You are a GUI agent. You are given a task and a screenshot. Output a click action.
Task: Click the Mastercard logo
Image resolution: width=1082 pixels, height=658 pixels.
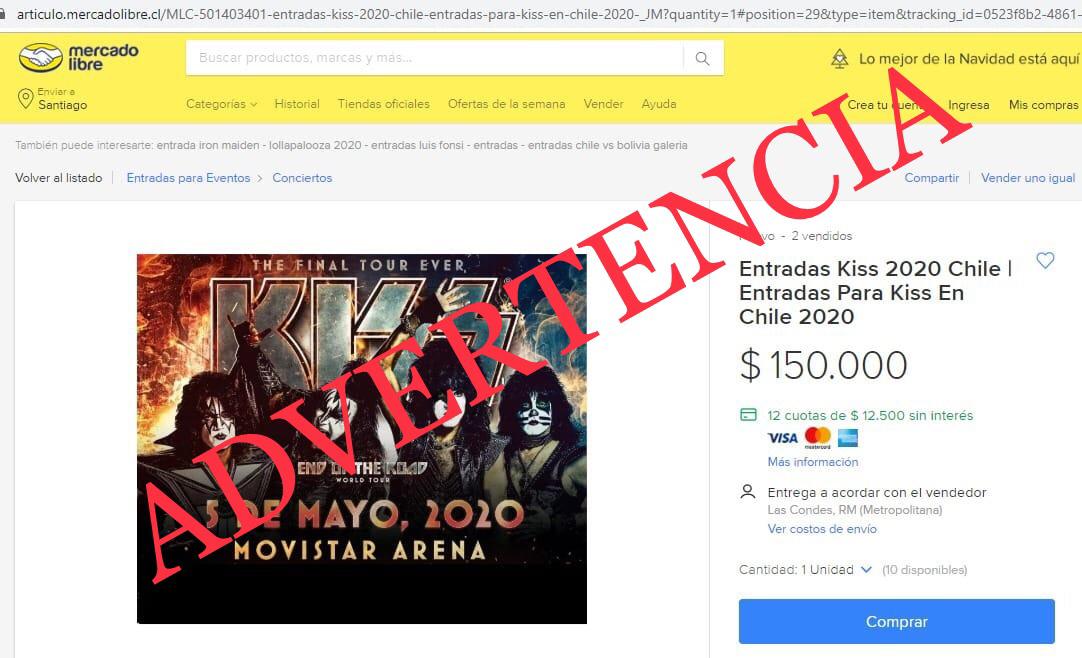pos(818,437)
